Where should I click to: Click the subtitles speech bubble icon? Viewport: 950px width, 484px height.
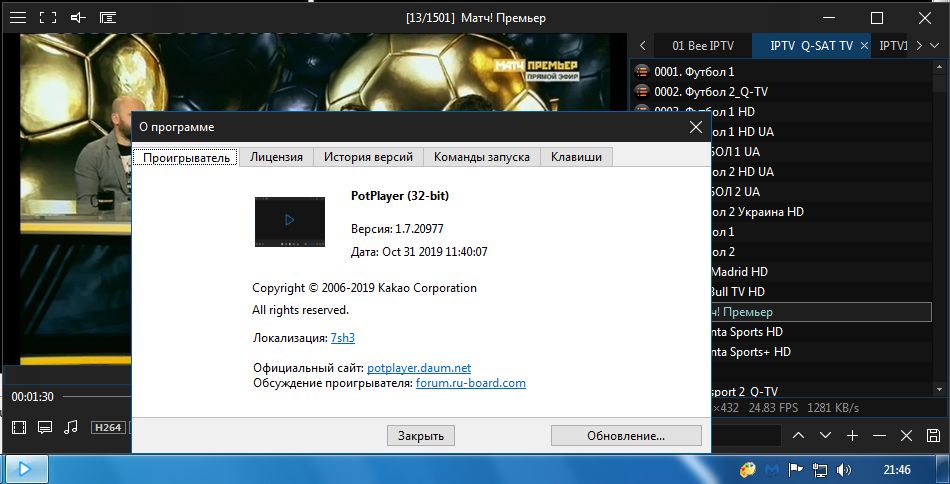coord(44,427)
